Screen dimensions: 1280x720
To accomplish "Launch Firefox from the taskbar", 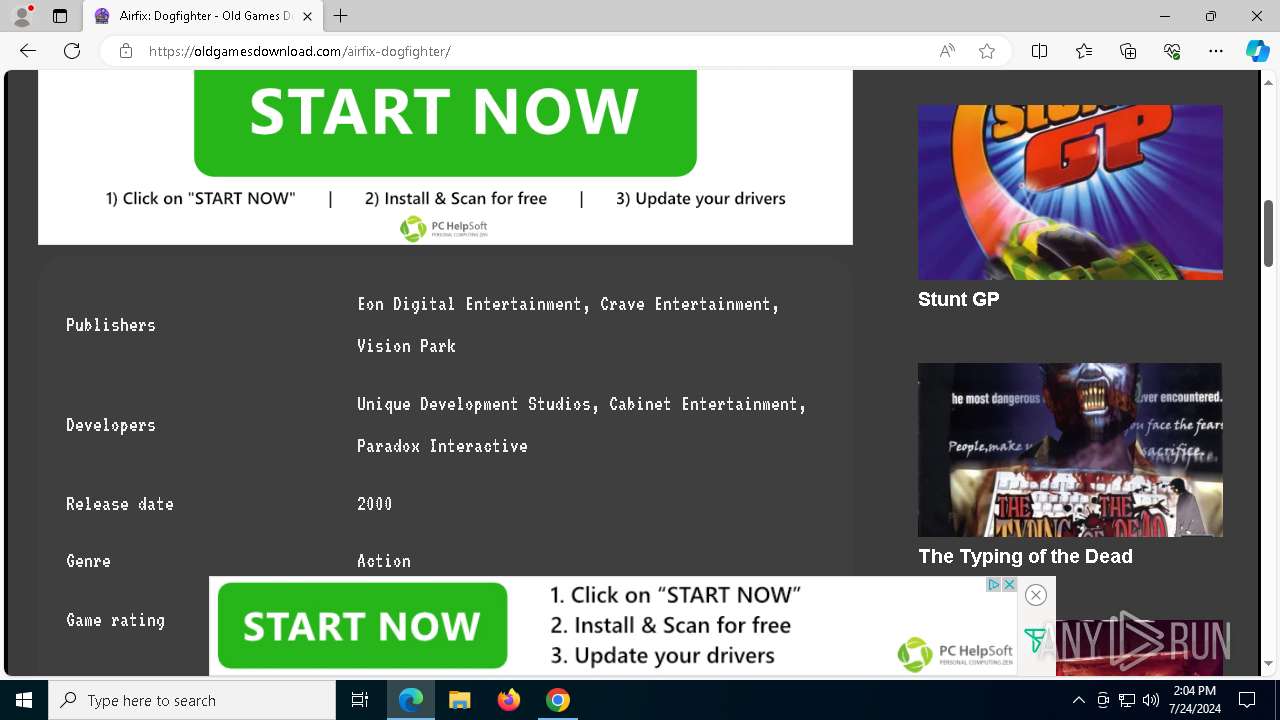I will pos(509,700).
